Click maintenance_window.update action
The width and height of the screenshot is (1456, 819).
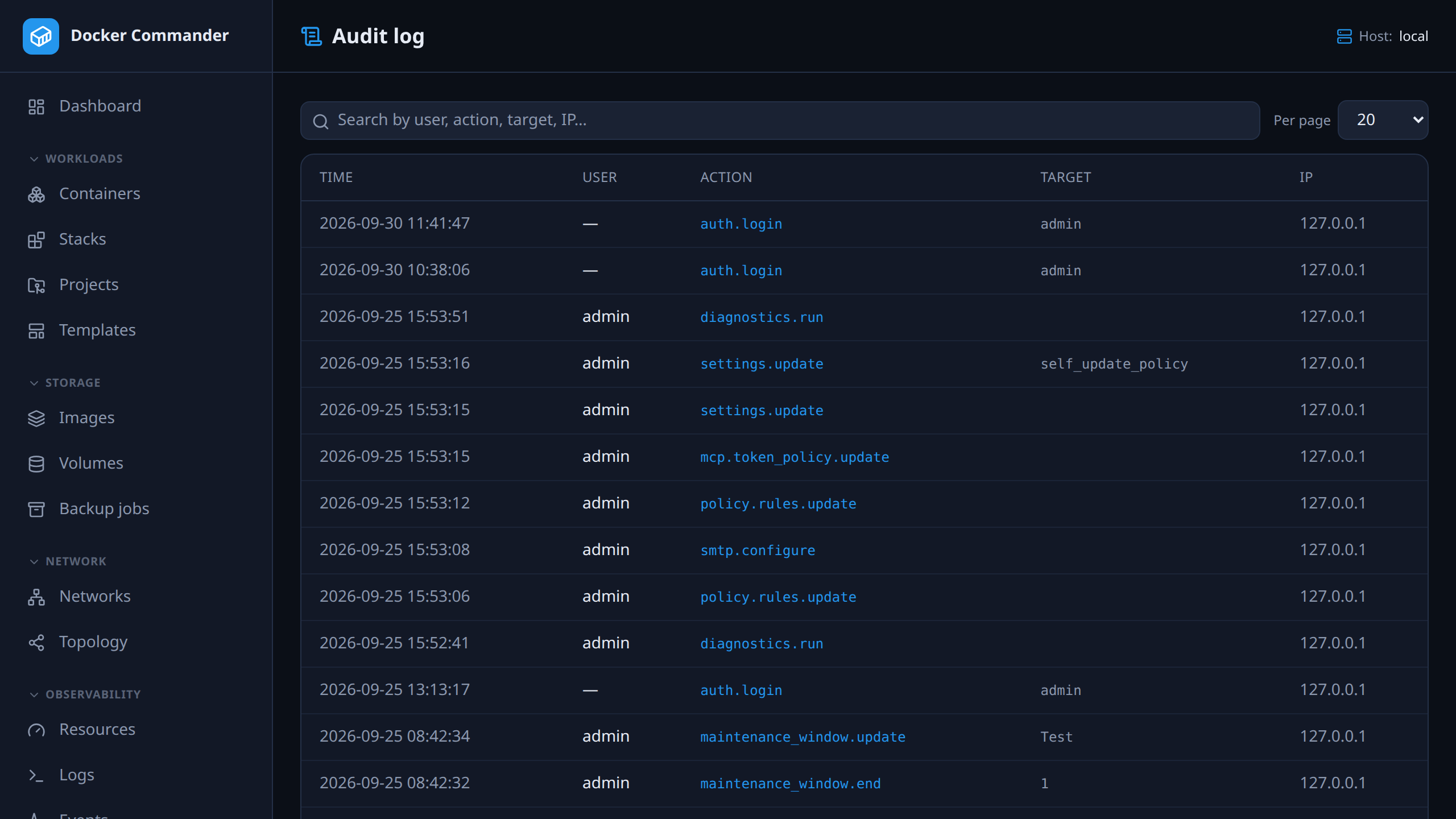pos(803,737)
